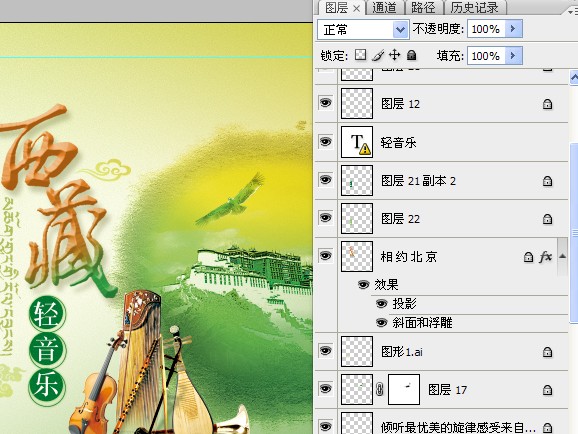The width and height of the screenshot is (578, 434).
Task: Click the mask link icon on 图层 17
Action: tap(380, 389)
